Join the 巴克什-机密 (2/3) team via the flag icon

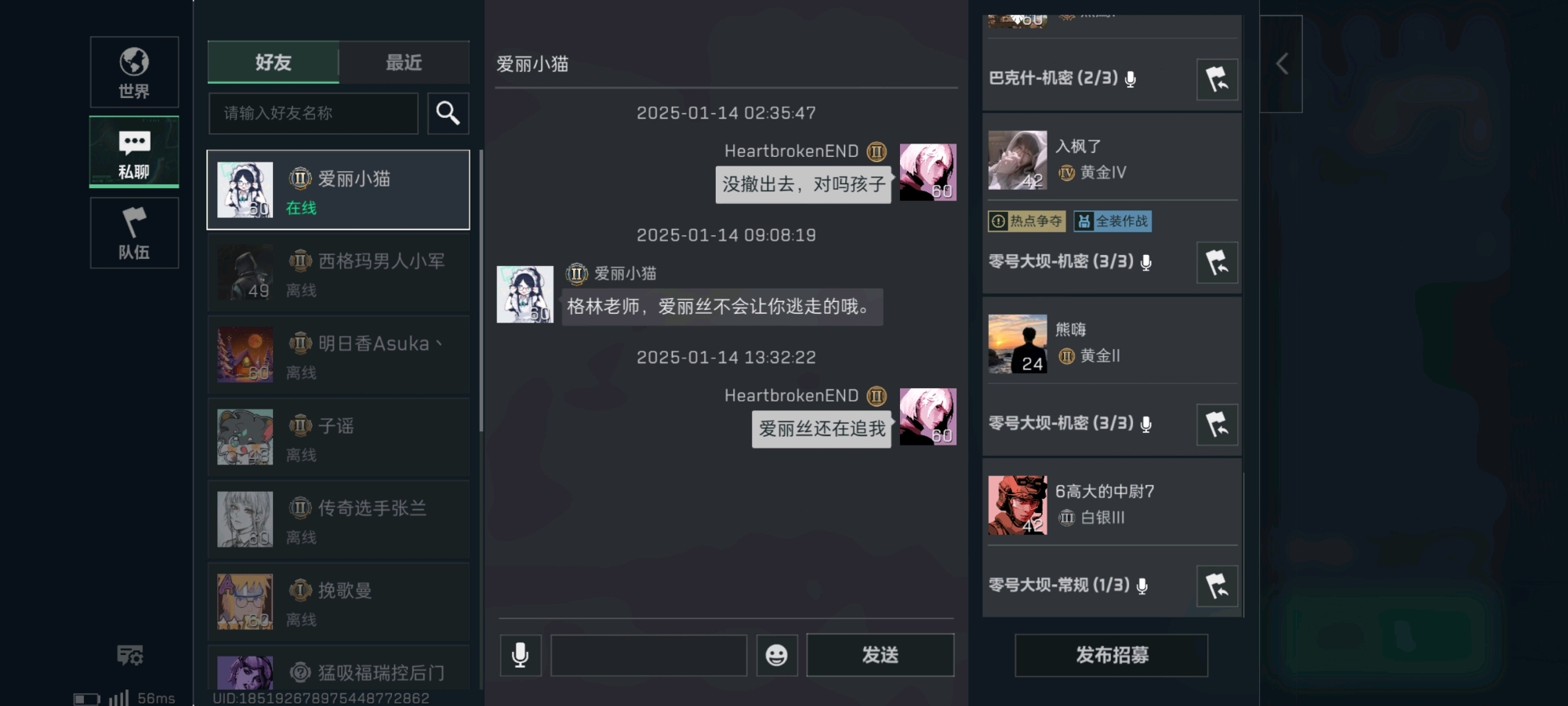(1218, 79)
